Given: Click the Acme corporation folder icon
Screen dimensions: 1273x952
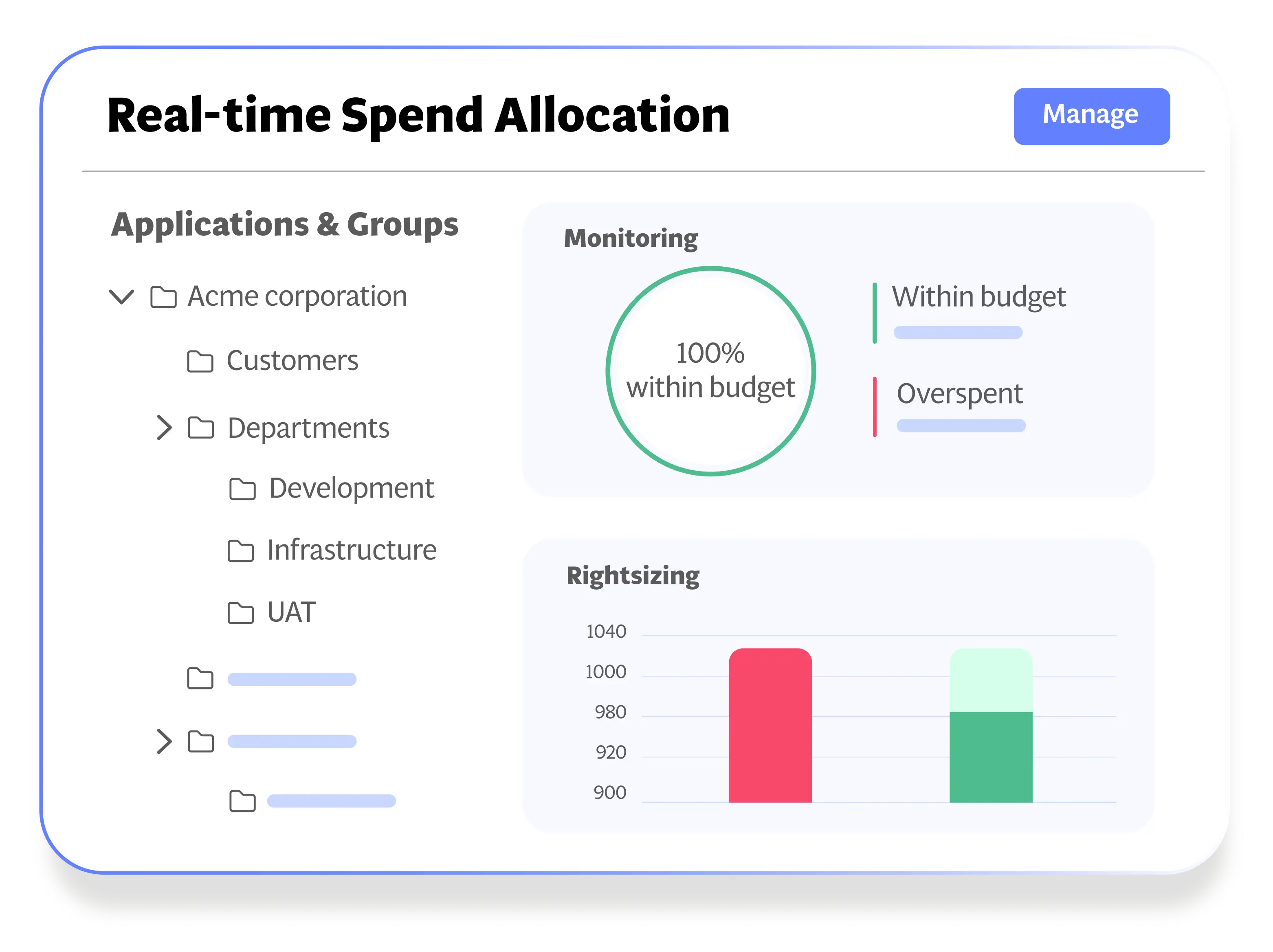Looking at the screenshot, I should click(163, 297).
